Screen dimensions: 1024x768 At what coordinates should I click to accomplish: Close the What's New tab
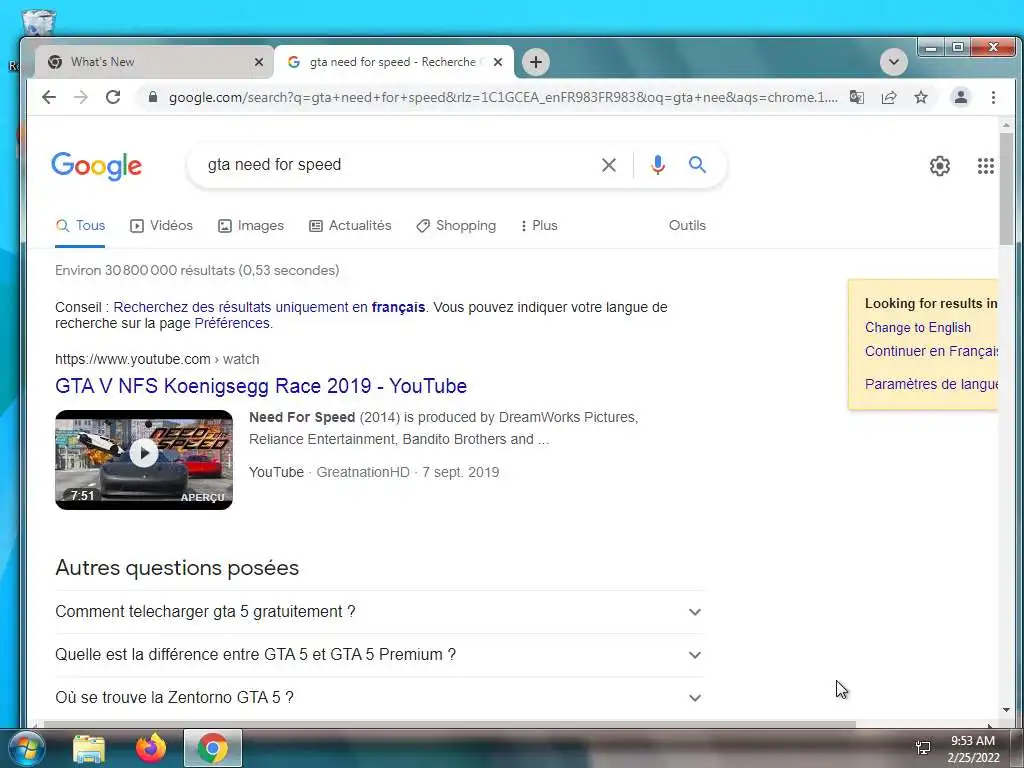pos(259,62)
